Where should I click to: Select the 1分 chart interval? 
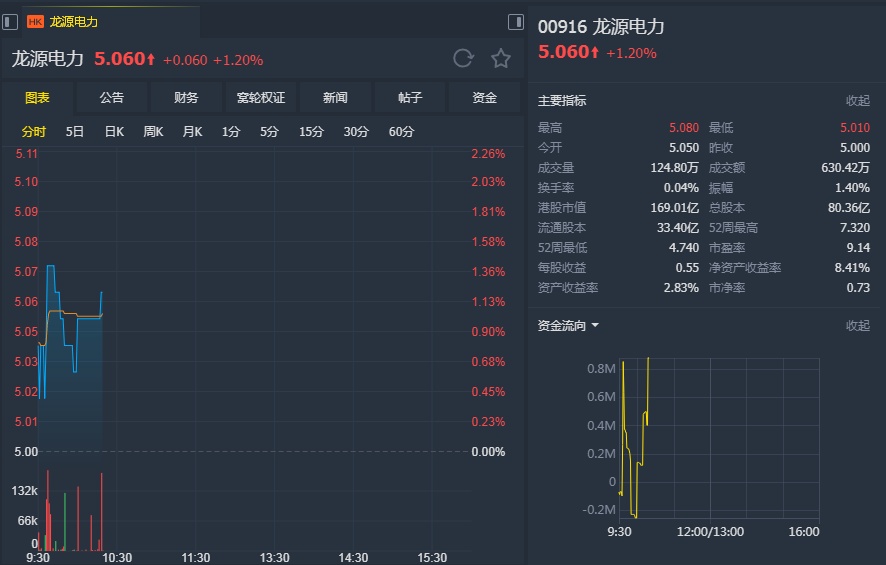click(231, 132)
